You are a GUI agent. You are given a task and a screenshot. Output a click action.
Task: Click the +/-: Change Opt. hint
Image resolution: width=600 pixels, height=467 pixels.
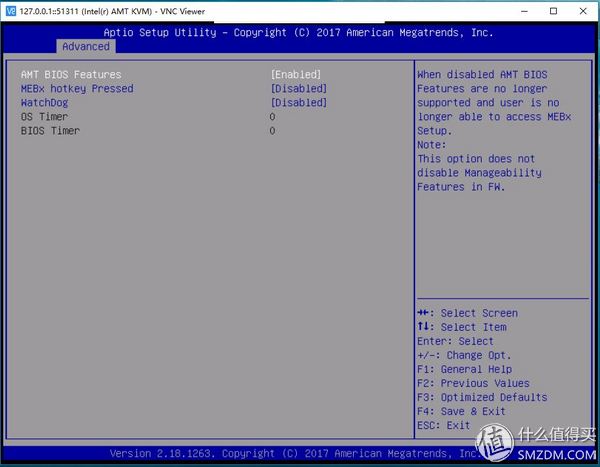(464, 355)
